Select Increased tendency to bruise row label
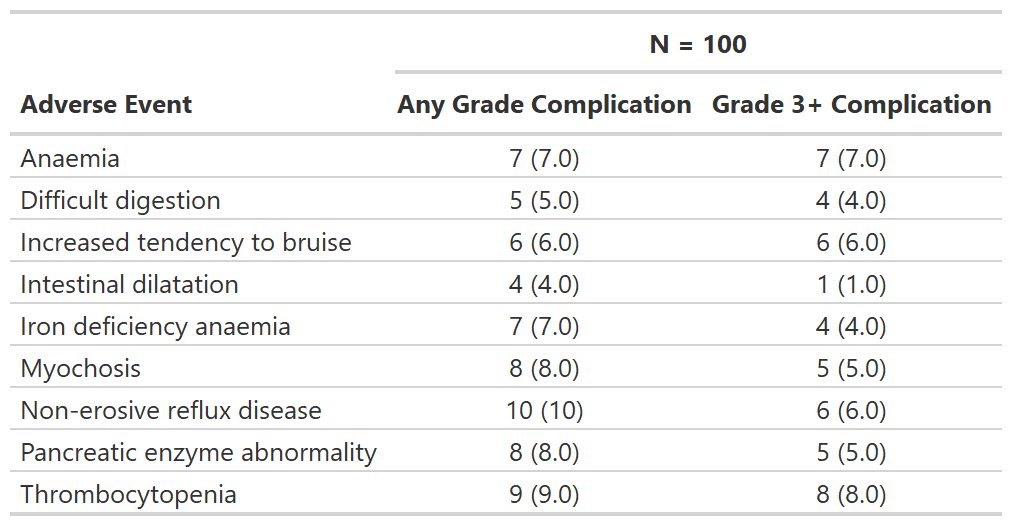Screen dimensions: 1012x526 click(186, 242)
